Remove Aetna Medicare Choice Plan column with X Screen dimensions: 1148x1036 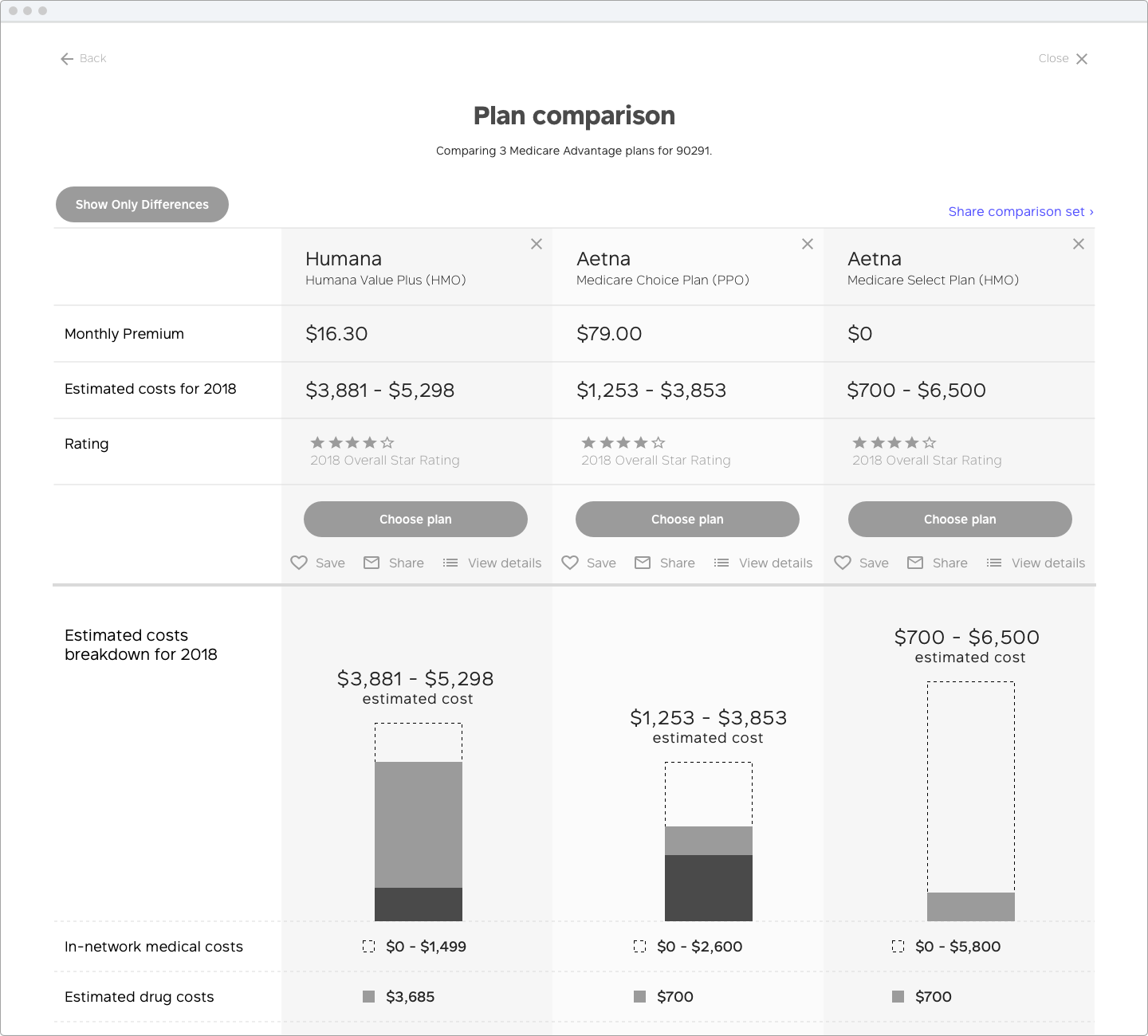pos(808,244)
